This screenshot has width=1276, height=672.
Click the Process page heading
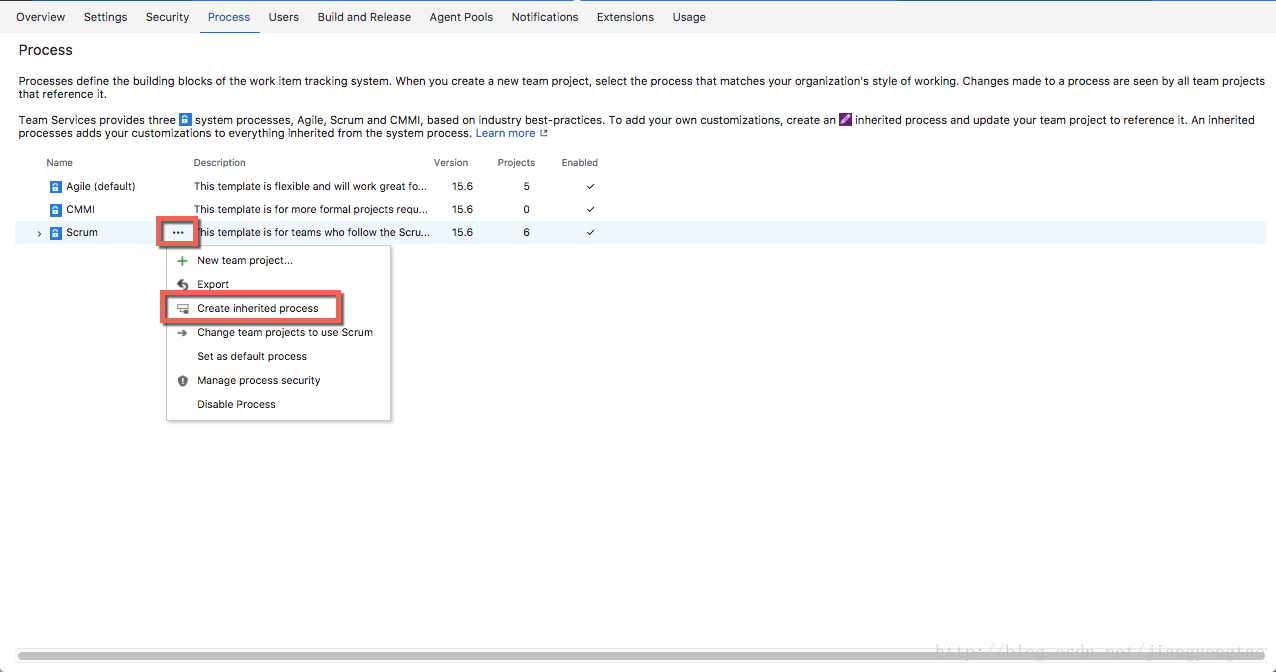tap(46, 50)
